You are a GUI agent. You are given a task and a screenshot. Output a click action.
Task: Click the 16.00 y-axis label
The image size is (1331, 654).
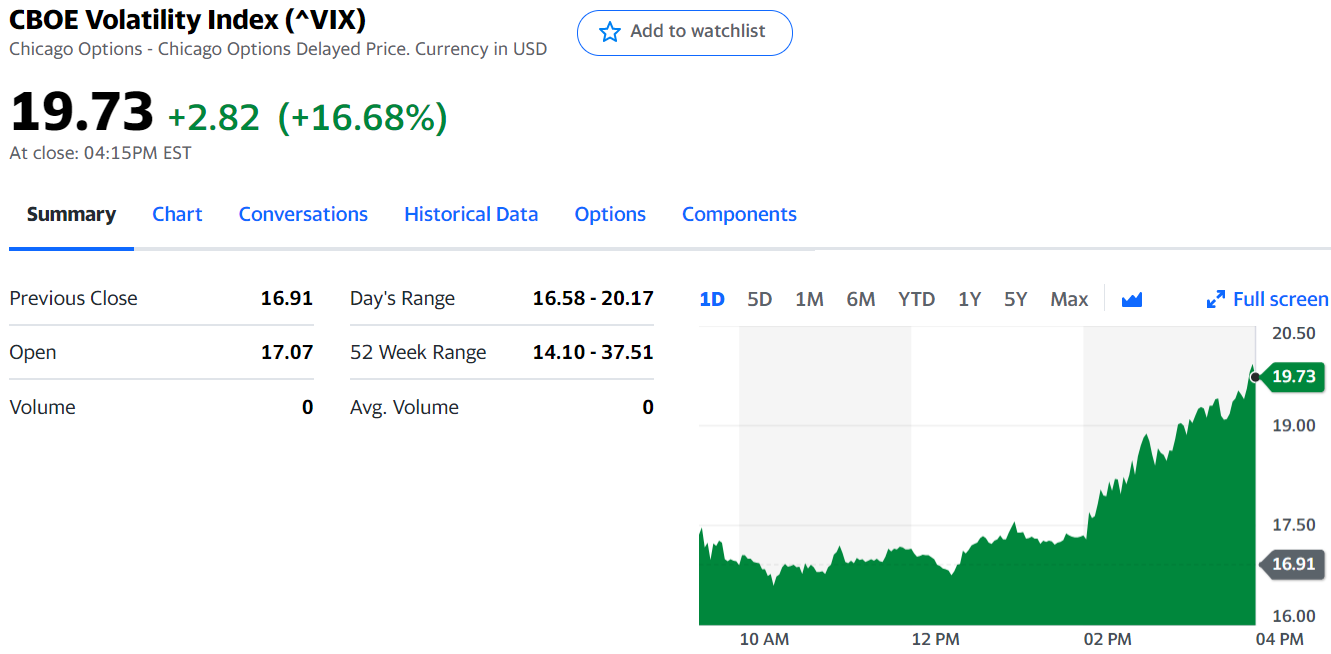(1295, 617)
